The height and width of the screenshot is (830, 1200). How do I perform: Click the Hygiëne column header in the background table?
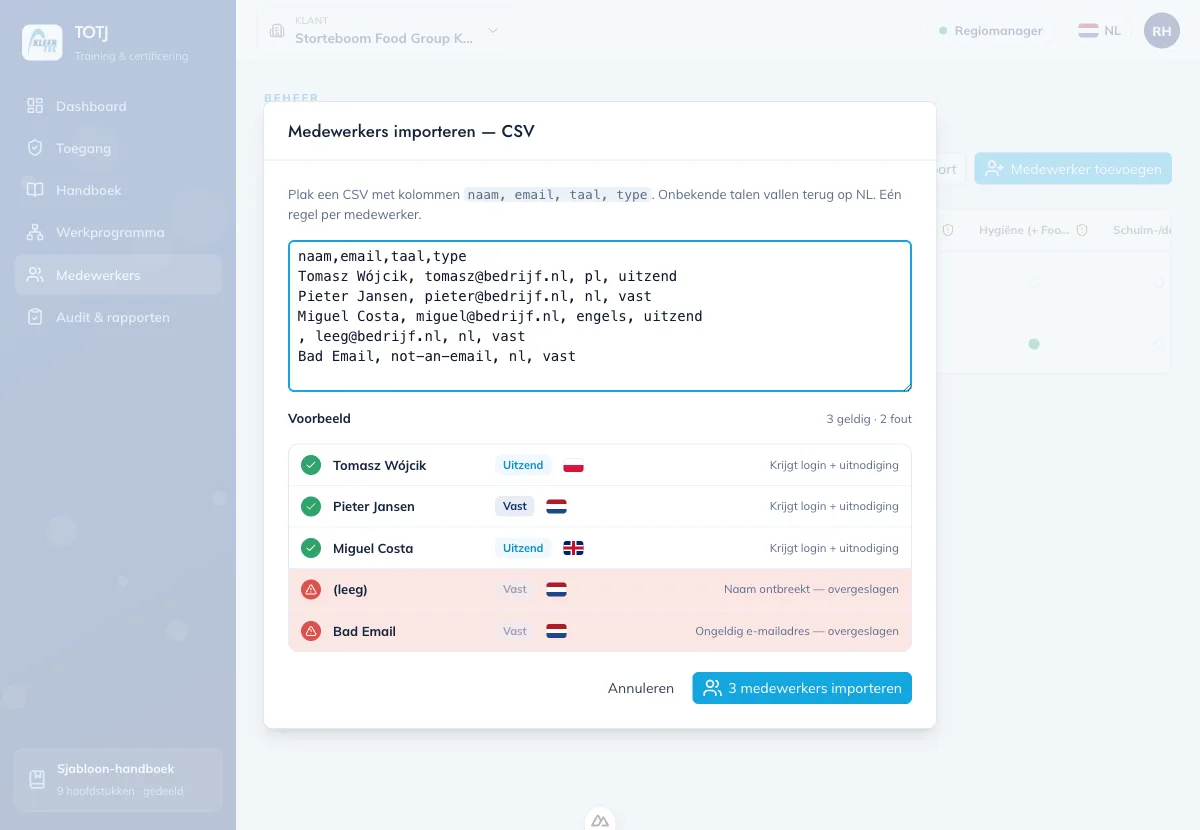point(1025,230)
